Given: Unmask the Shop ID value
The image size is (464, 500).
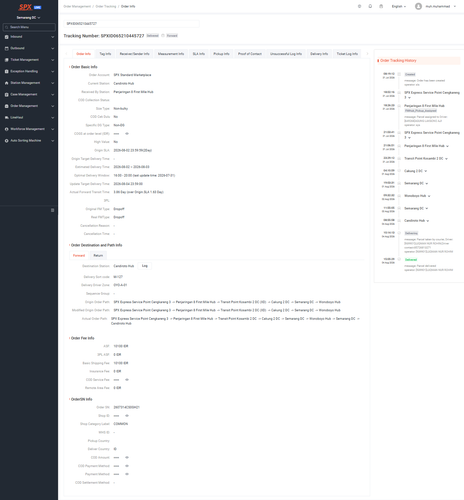Looking at the screenshot, I should click(127, 416).
